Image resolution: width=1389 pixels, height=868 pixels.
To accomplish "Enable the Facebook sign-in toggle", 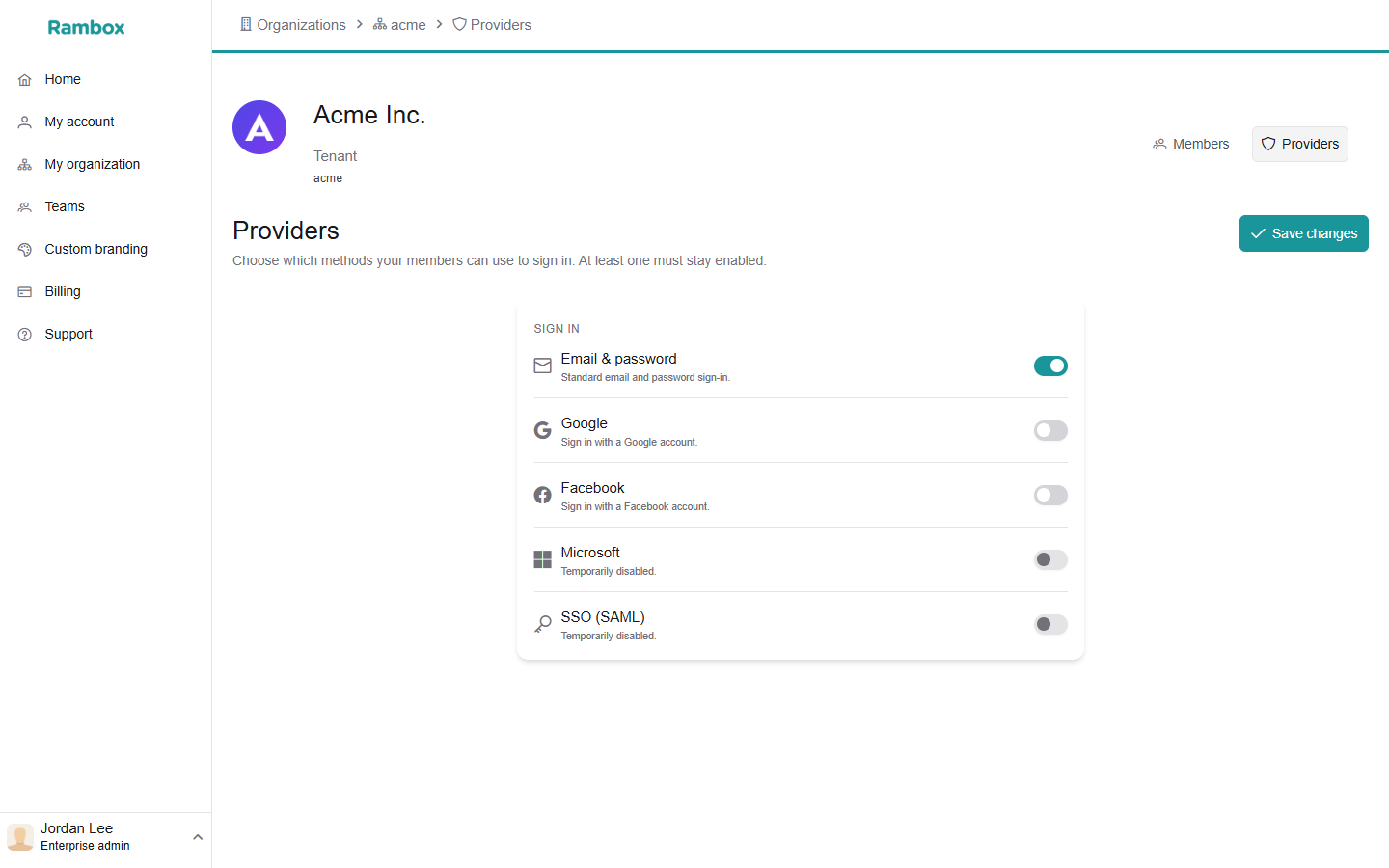I will tap(1050, 495).
